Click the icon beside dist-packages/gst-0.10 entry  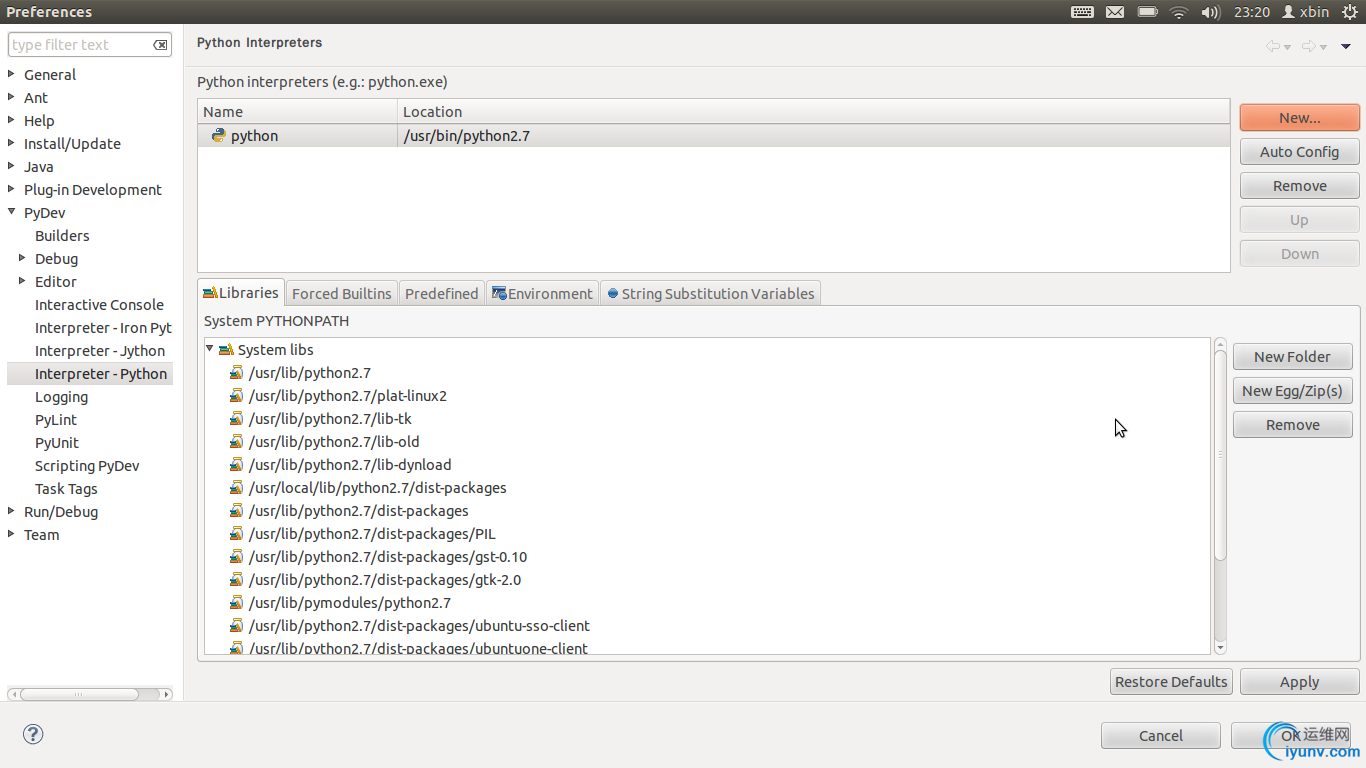pos(236,557)
